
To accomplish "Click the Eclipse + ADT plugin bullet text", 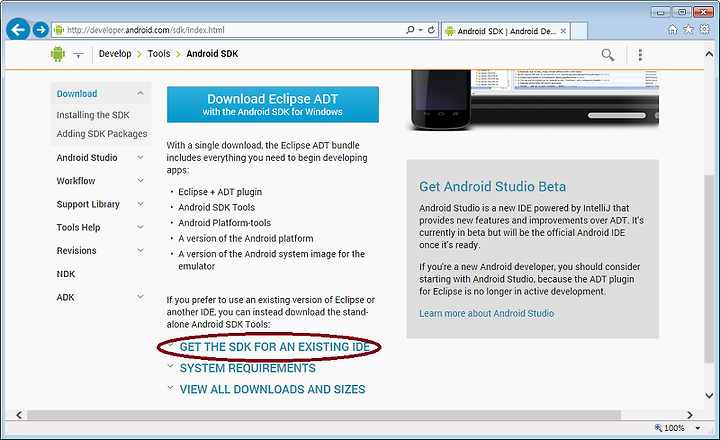I will click(220, 192).
